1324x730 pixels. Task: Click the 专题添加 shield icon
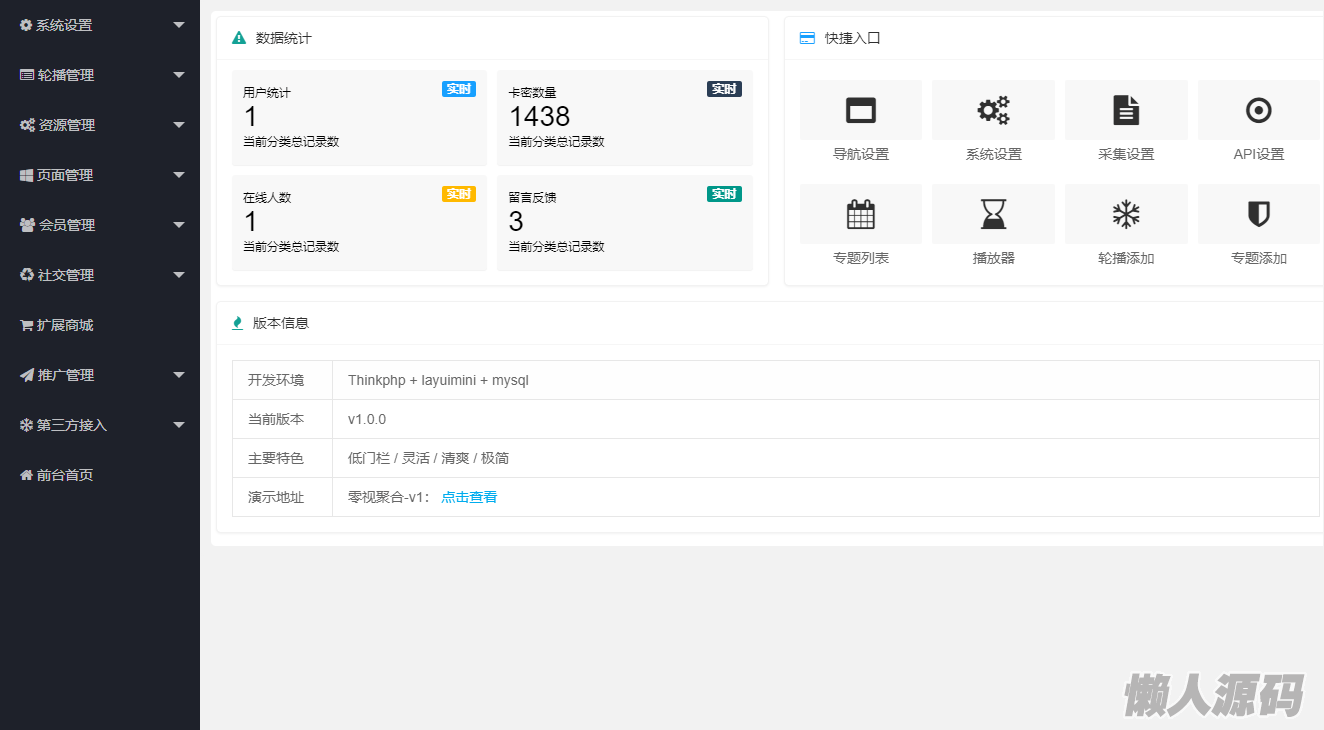[1258, 214]
